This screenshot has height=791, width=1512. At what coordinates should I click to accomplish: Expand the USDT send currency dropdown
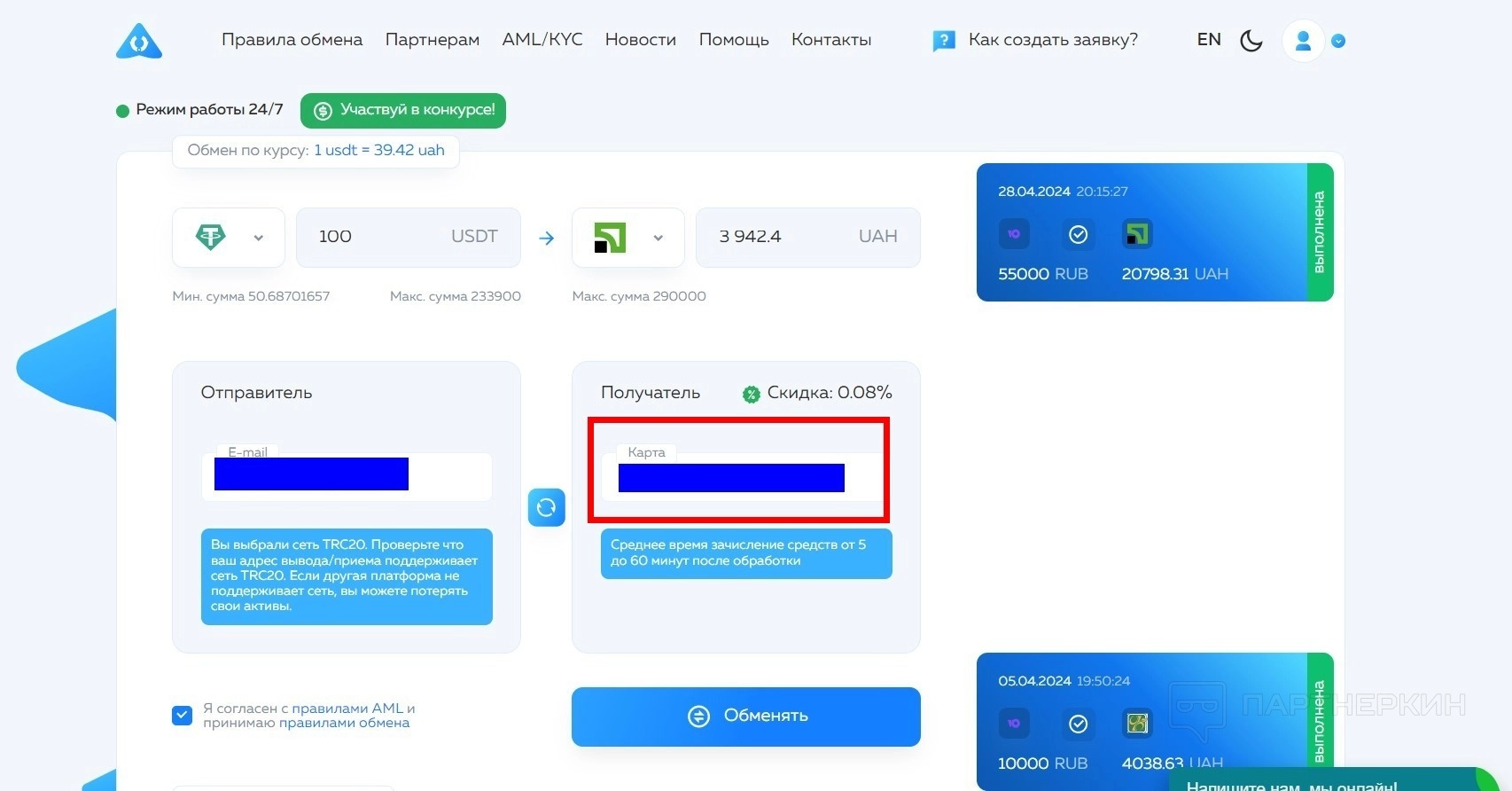coord(258,238)
